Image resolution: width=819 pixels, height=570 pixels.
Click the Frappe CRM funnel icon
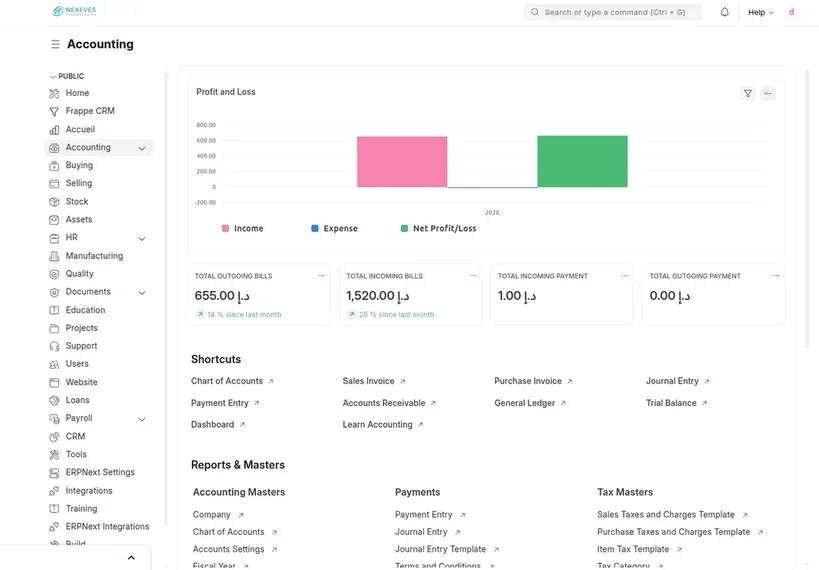(54, 111)
